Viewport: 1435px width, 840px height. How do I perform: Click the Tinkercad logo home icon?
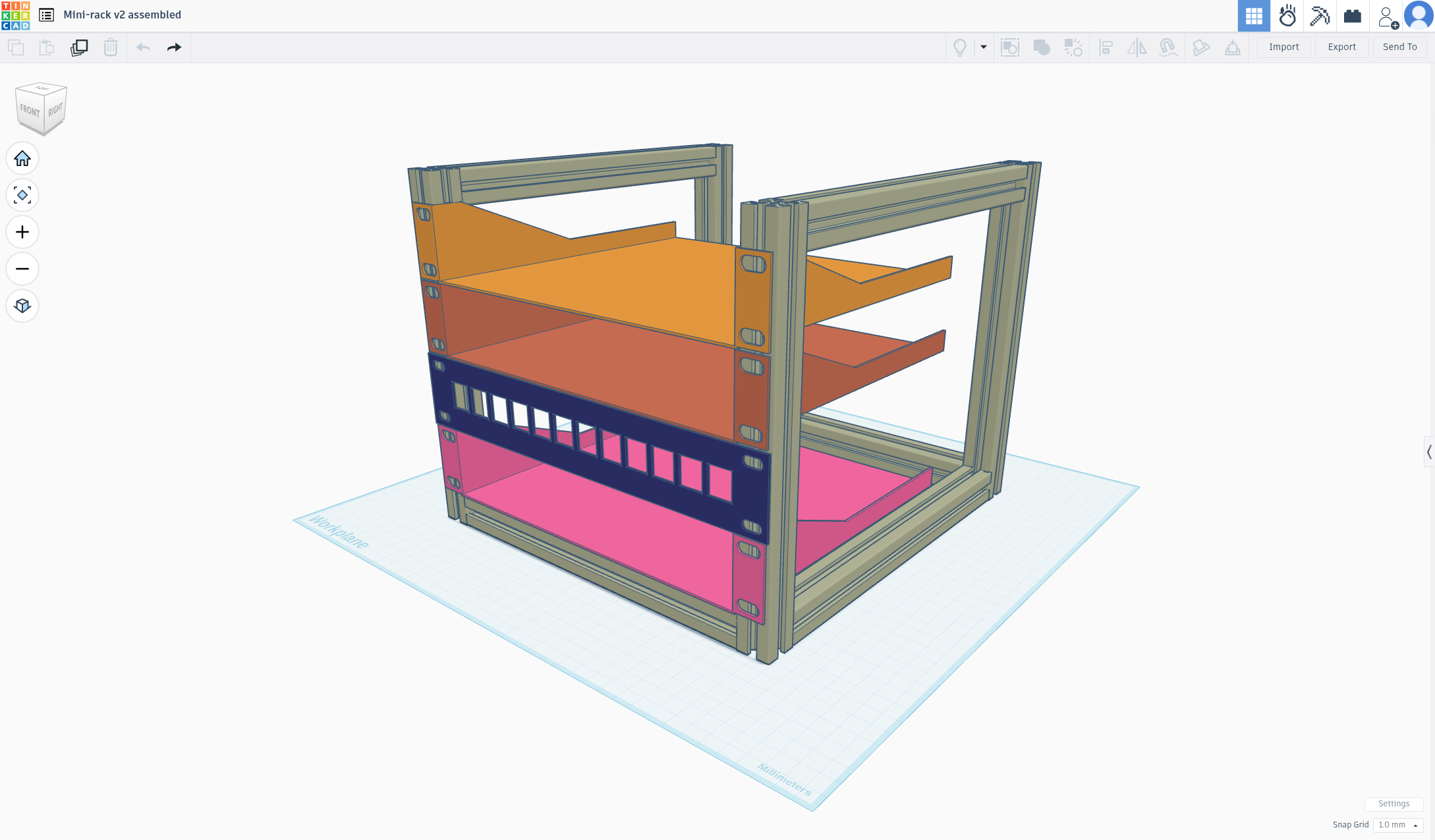[16, 15]
